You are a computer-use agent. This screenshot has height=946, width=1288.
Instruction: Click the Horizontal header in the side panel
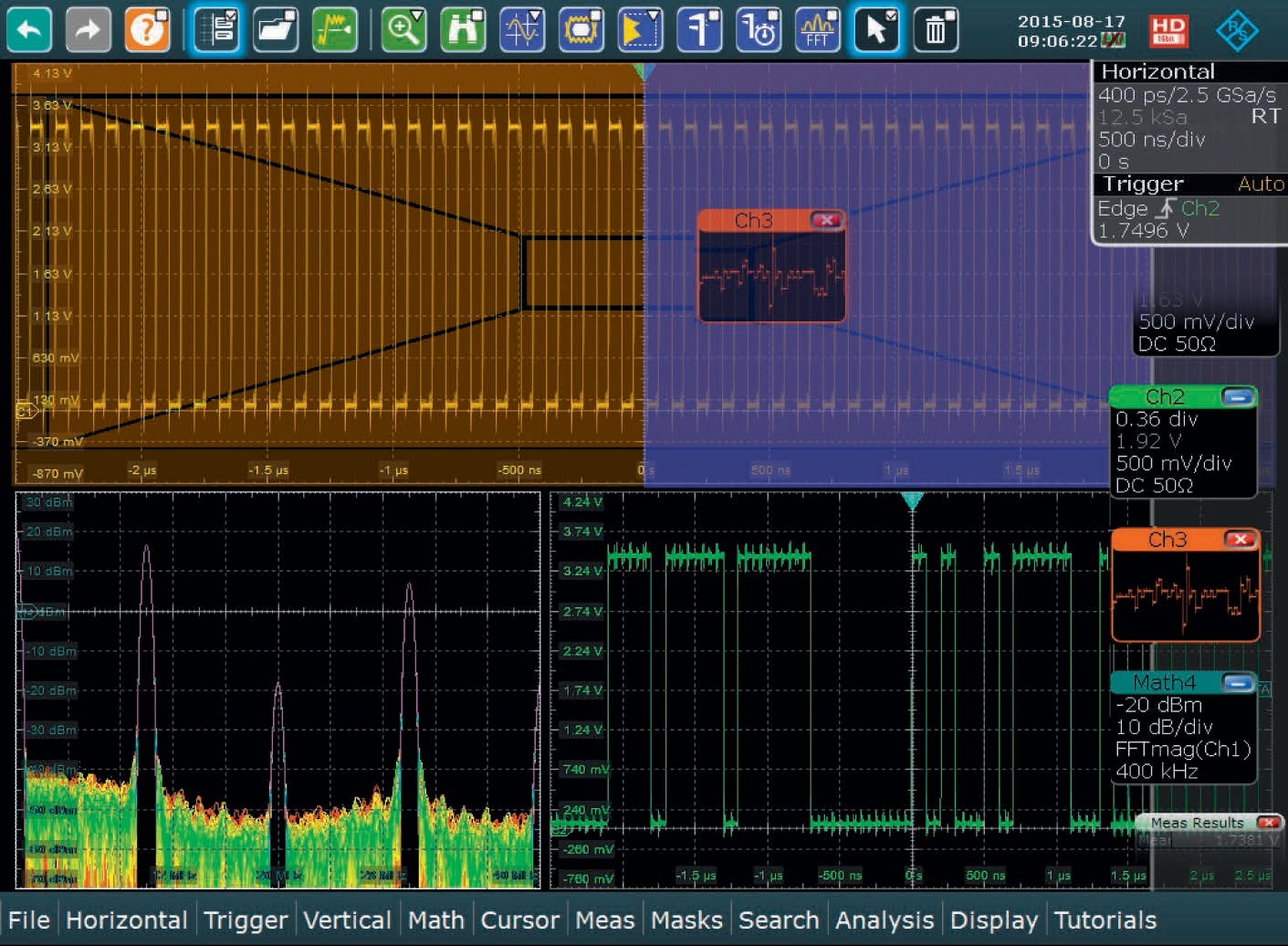tap(1157, 72)
